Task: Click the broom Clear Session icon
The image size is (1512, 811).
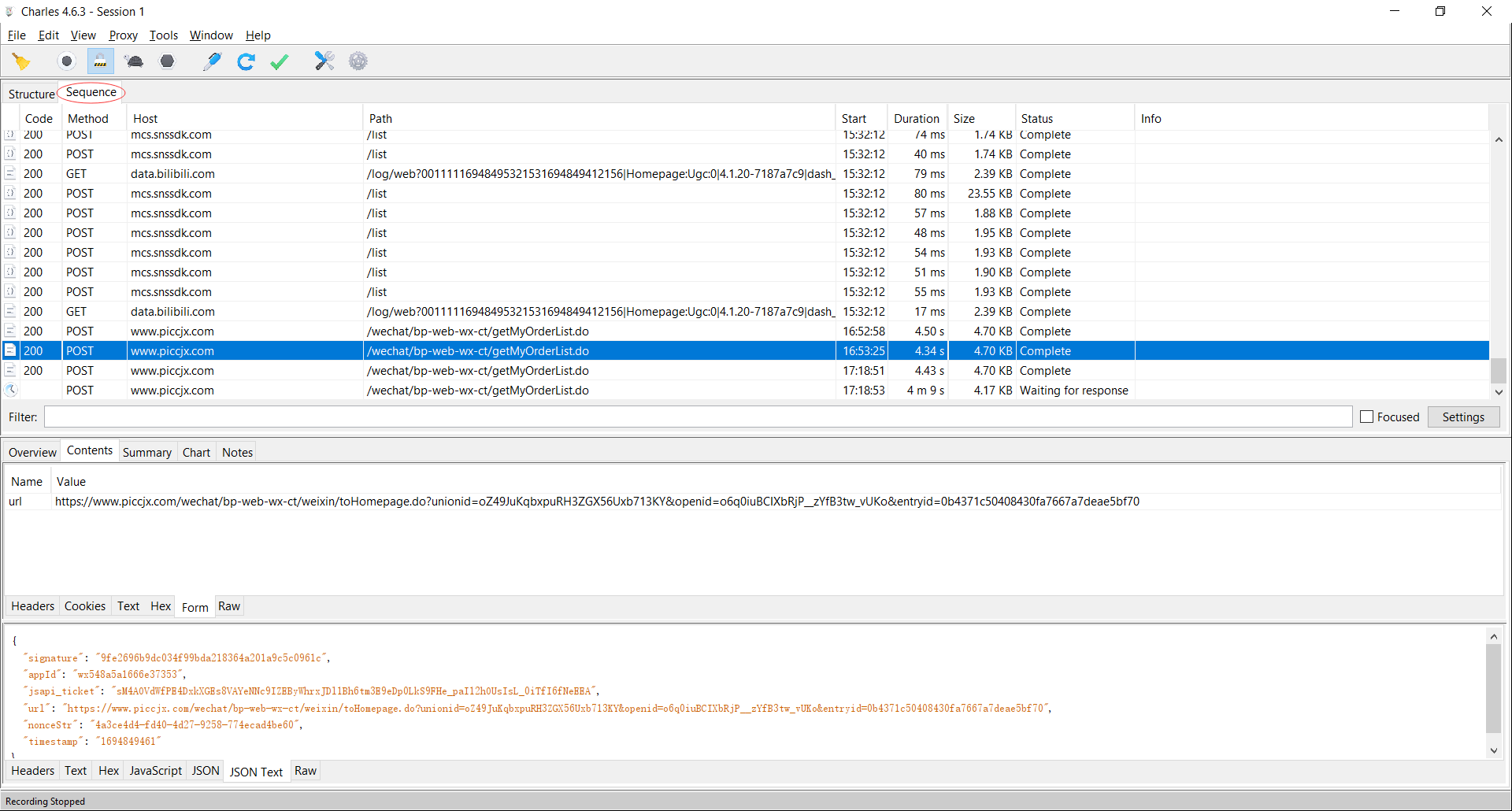Action: 21,61
